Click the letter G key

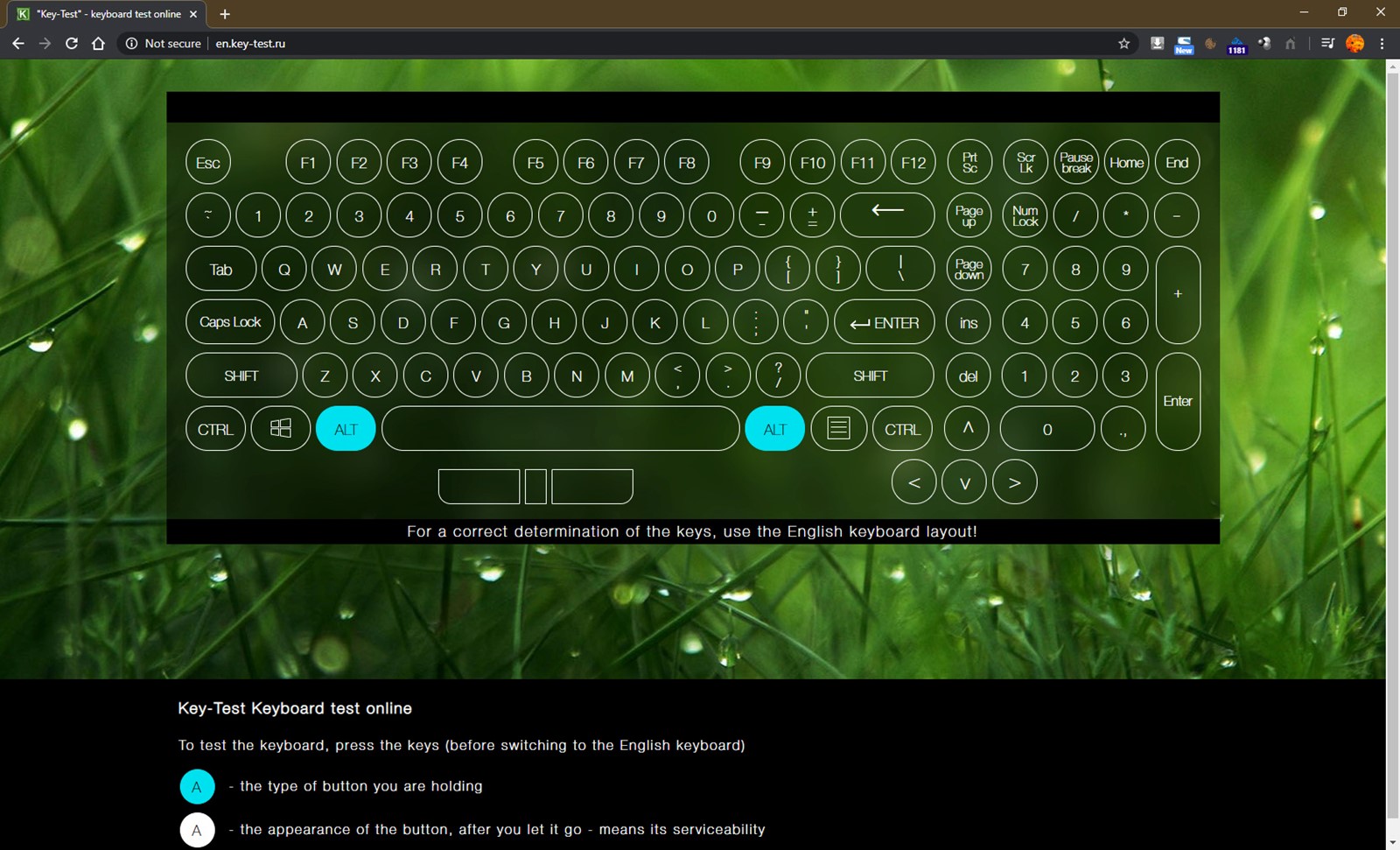coord(504,323)
